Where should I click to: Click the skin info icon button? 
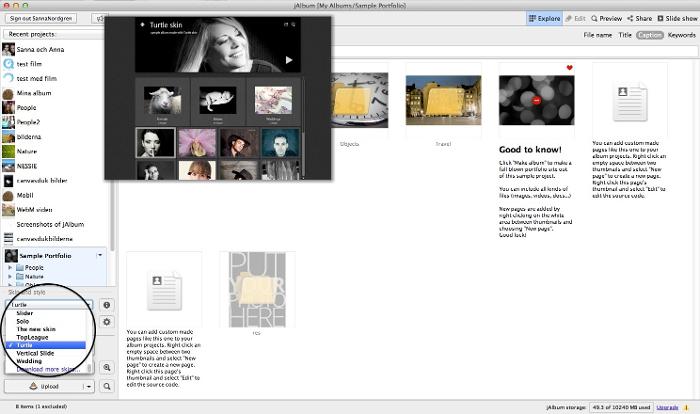(x=107, y=305)
